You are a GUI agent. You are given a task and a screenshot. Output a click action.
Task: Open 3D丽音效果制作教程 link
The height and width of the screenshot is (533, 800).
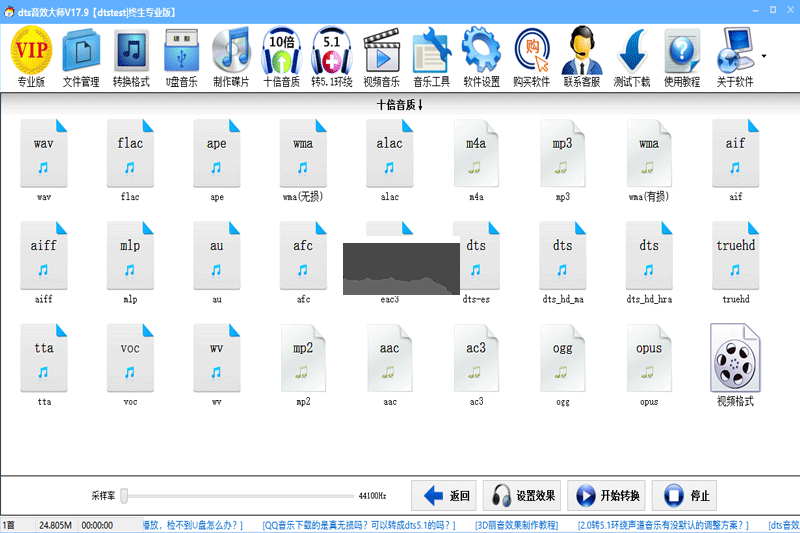pyautogui.click(x=517, y=525)
